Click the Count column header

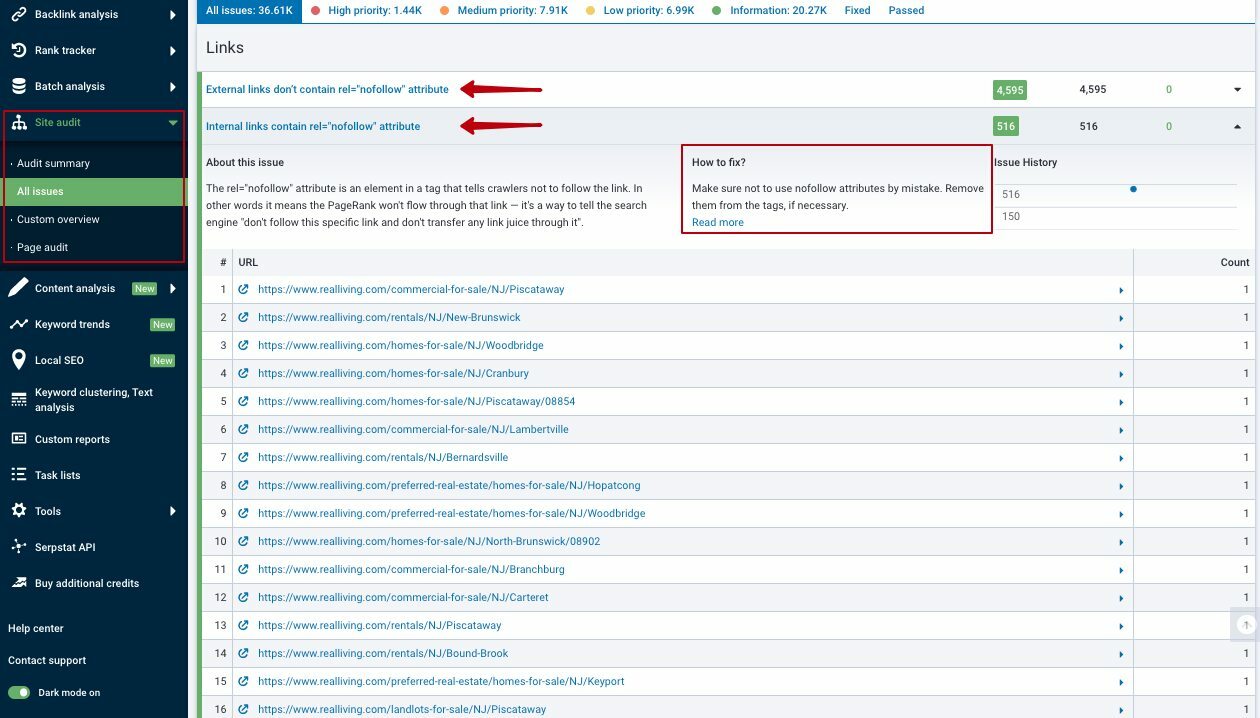(1235, 262)
